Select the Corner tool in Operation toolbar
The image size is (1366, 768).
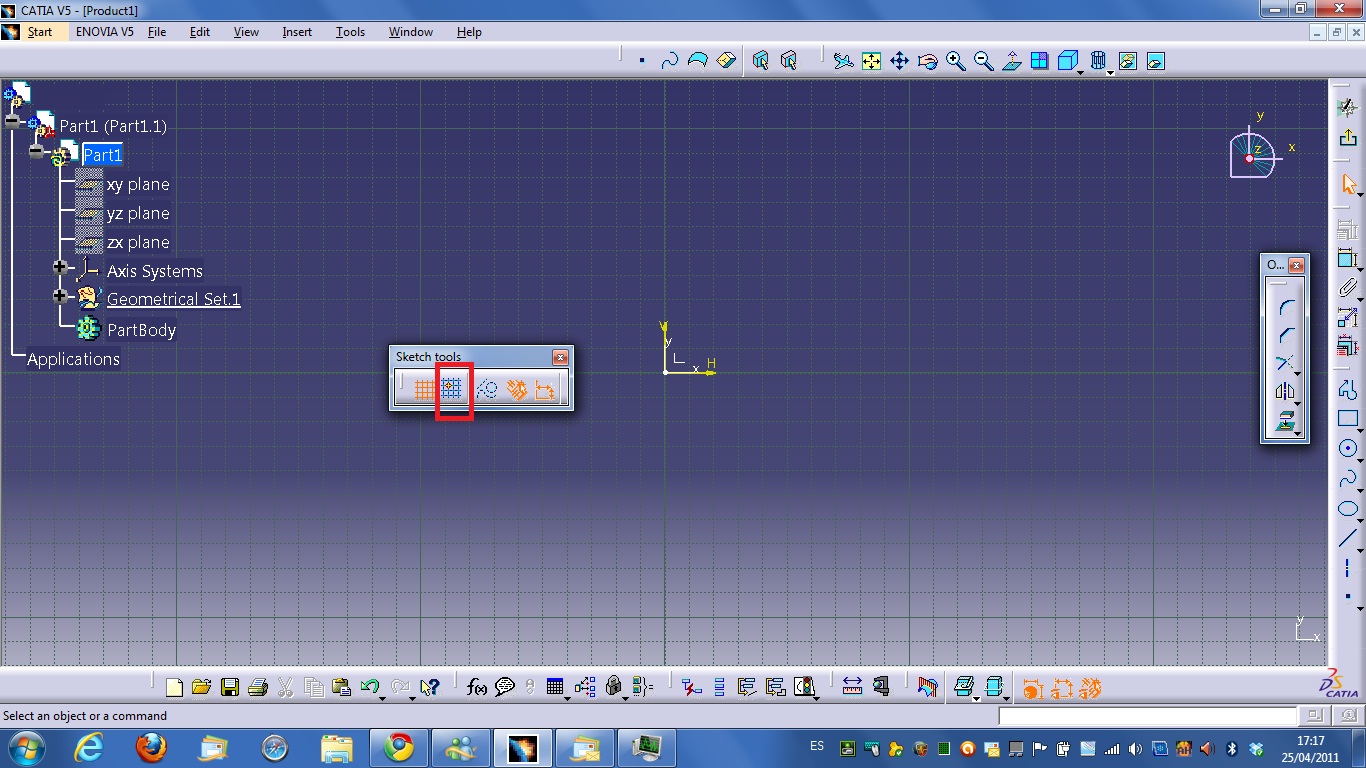click(1285, 307)
